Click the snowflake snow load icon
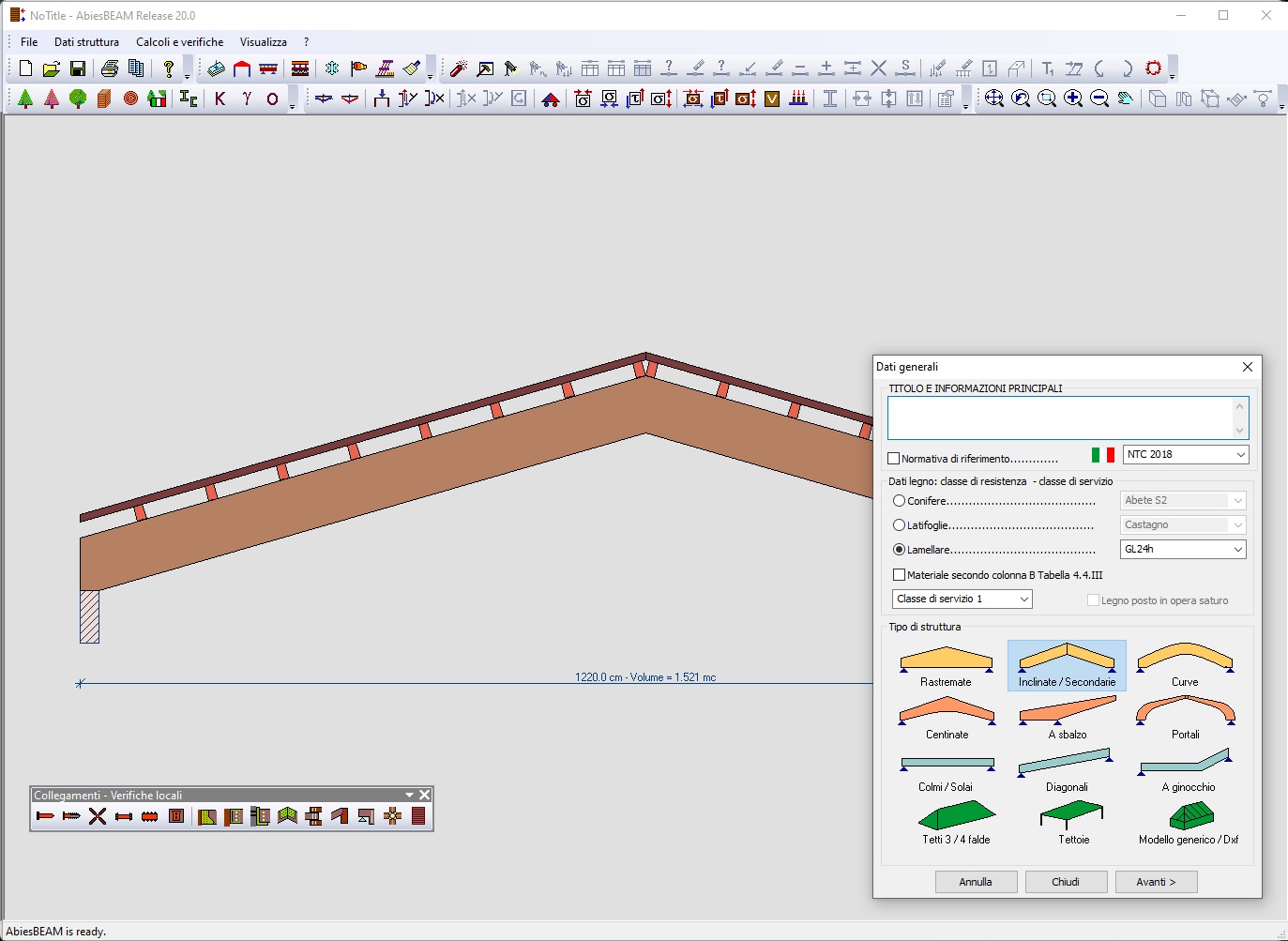The width and height of the screenshot is (1288, 941). click(332, 68)
